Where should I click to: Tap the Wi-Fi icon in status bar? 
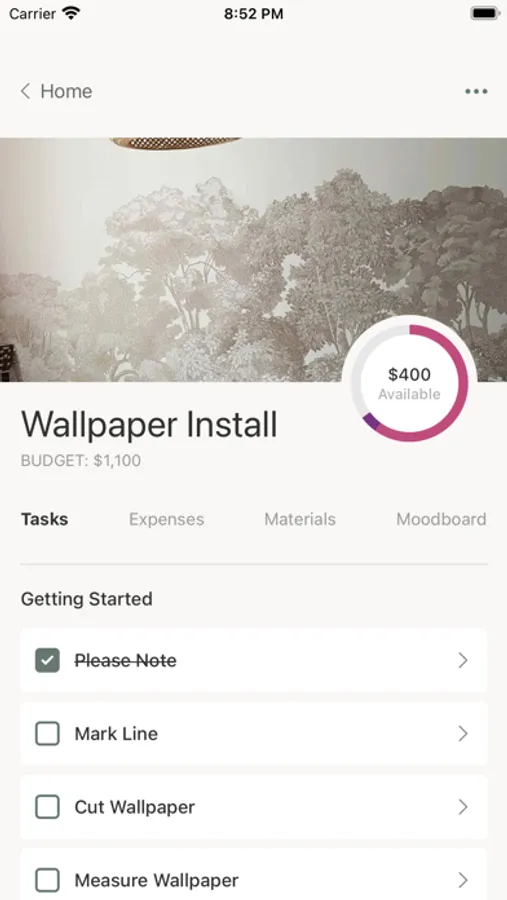pos(71,13)
